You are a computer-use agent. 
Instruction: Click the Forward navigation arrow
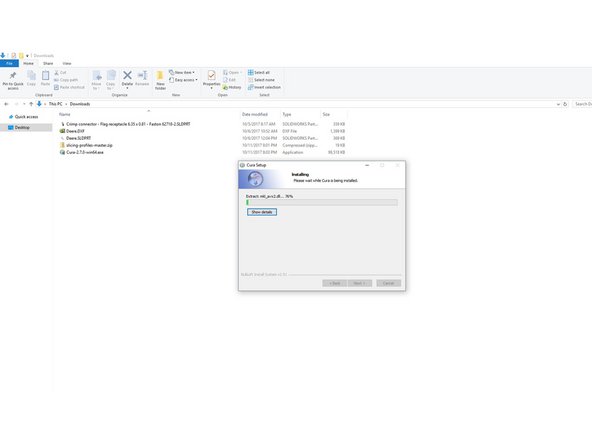(x=16, y=104)
